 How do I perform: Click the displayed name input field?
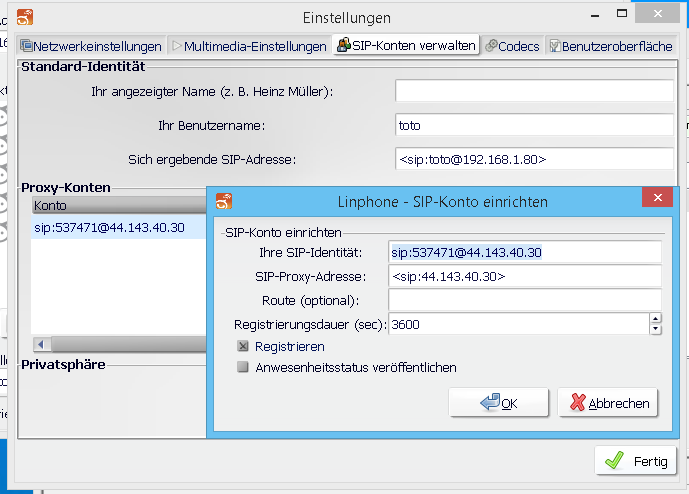pyautogui.click(x=534, y=91)
